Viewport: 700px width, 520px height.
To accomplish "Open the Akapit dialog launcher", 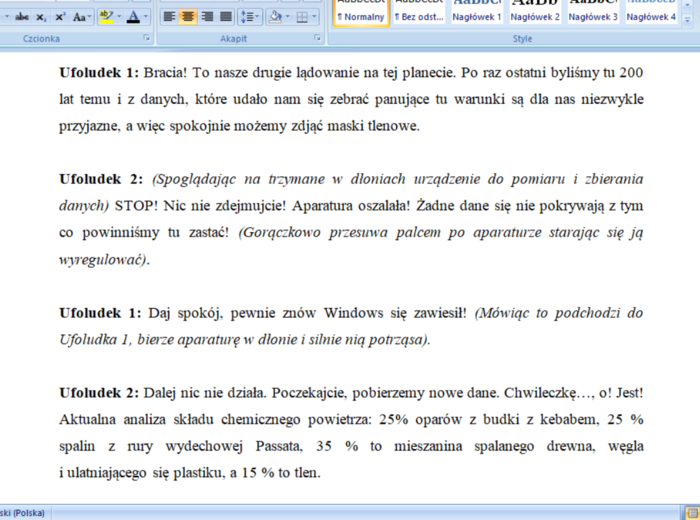I will [x=318, y=38].
